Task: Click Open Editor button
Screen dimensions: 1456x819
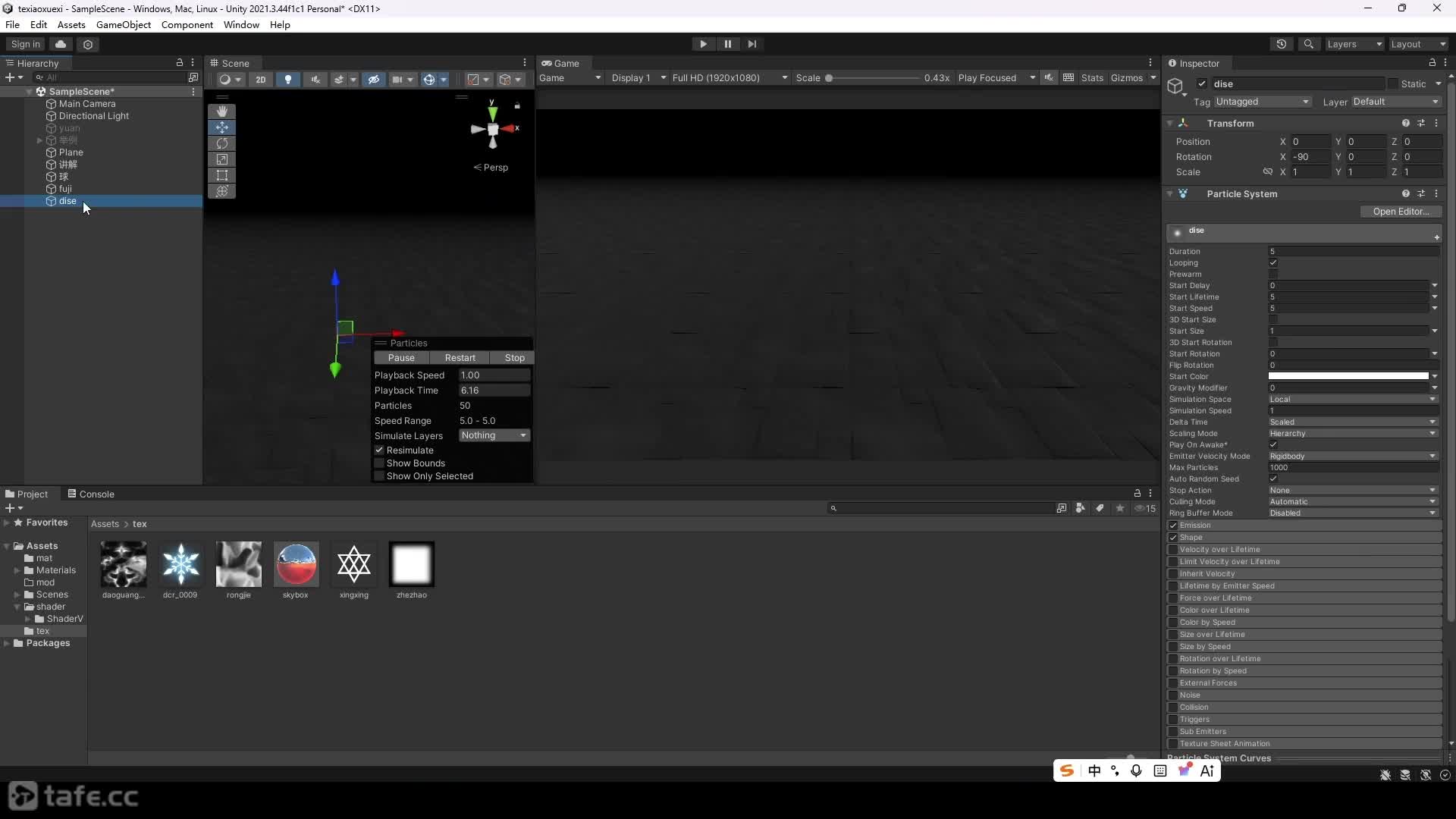Action: (x=1401, y=212)
